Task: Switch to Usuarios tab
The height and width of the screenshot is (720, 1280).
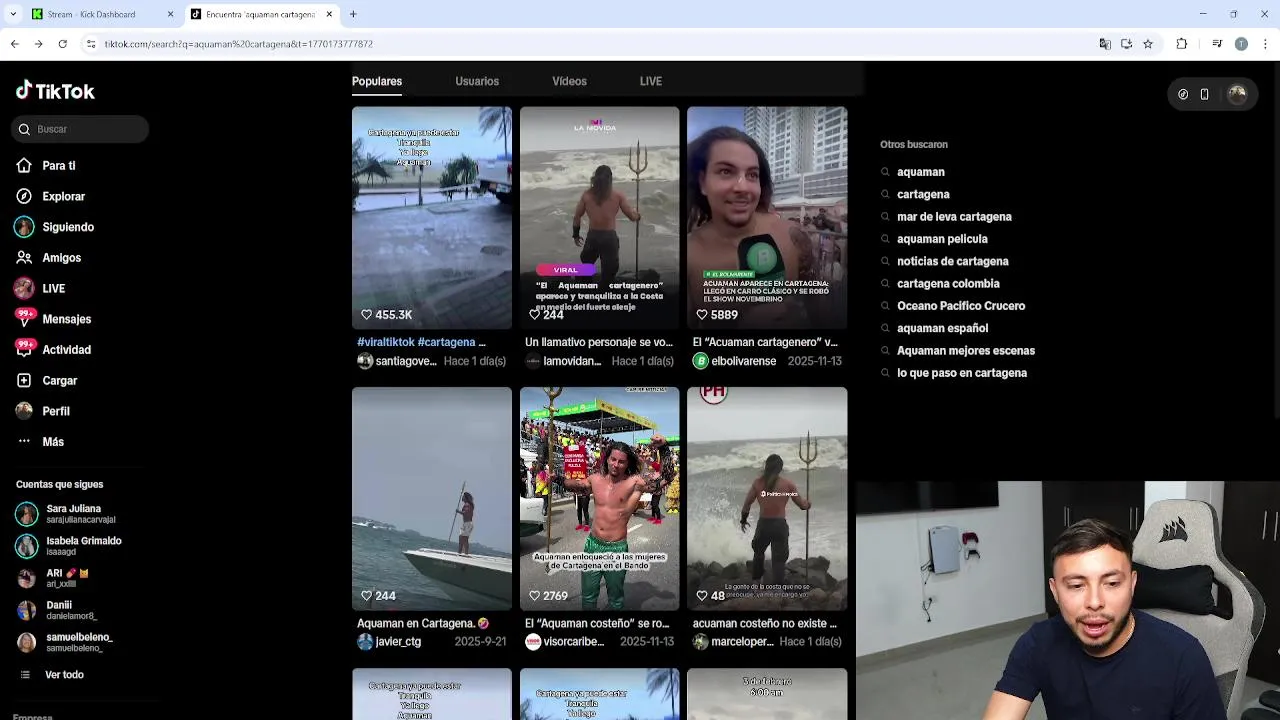Action: [477, 81]
